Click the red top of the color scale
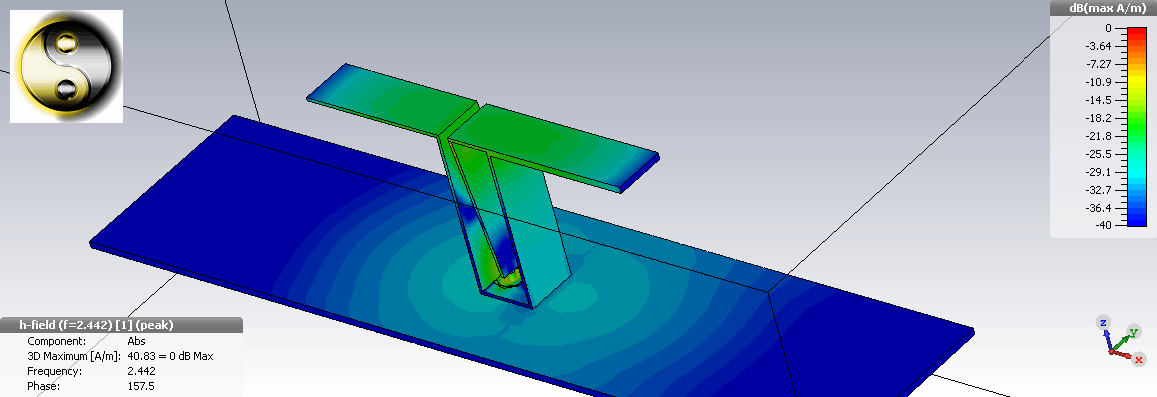This screenshot has height=397, width=1157. (x=1136, y=32)
